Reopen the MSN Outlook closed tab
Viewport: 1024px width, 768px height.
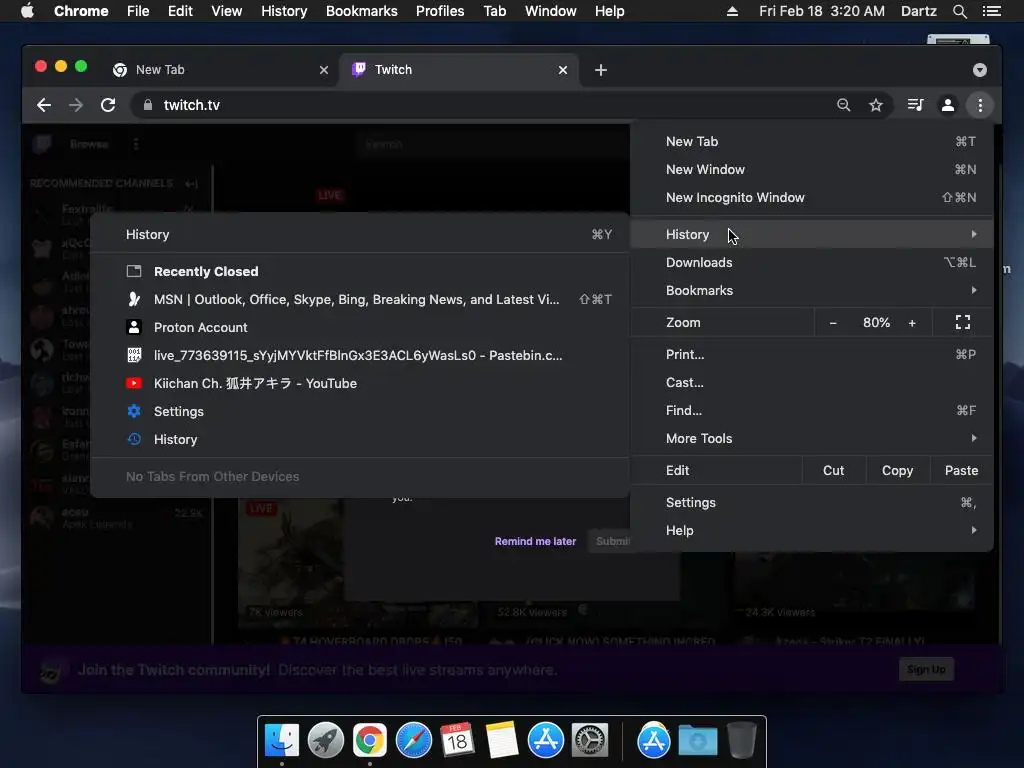(x=360, y=300)
